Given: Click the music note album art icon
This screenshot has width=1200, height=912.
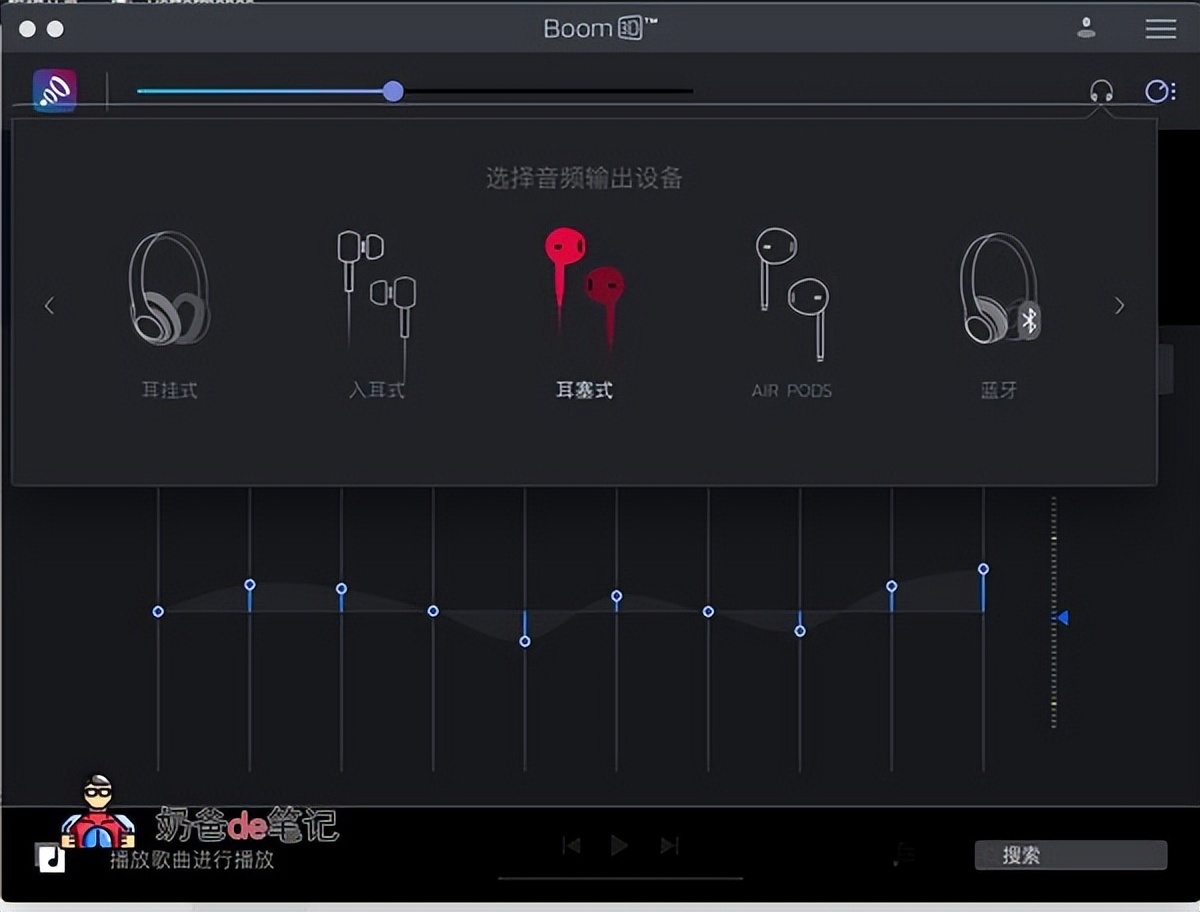Looking at the screenshot, I should [50, 857].
